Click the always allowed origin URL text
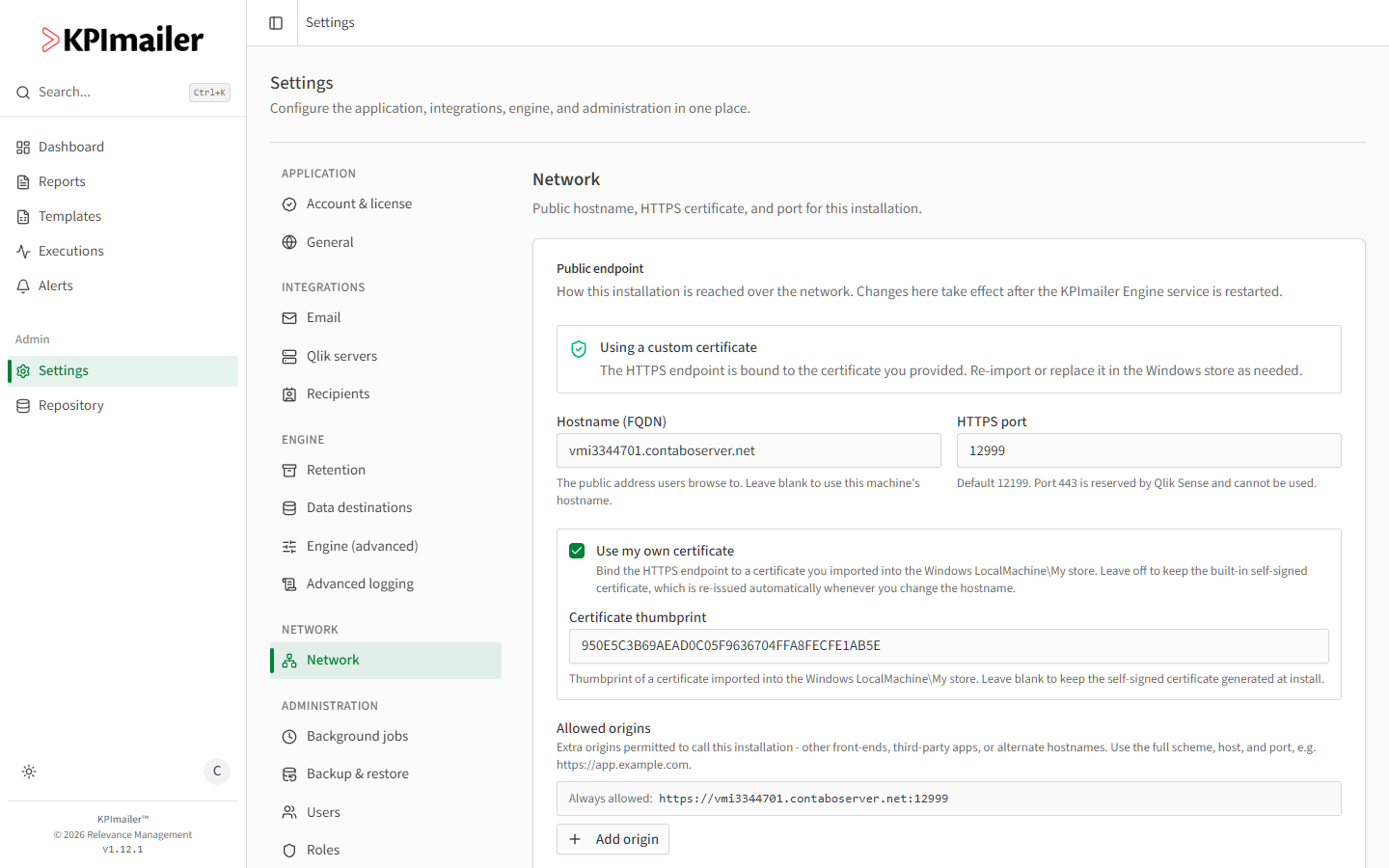Viewport: 1389px width, 868px height. click(803, 799)
